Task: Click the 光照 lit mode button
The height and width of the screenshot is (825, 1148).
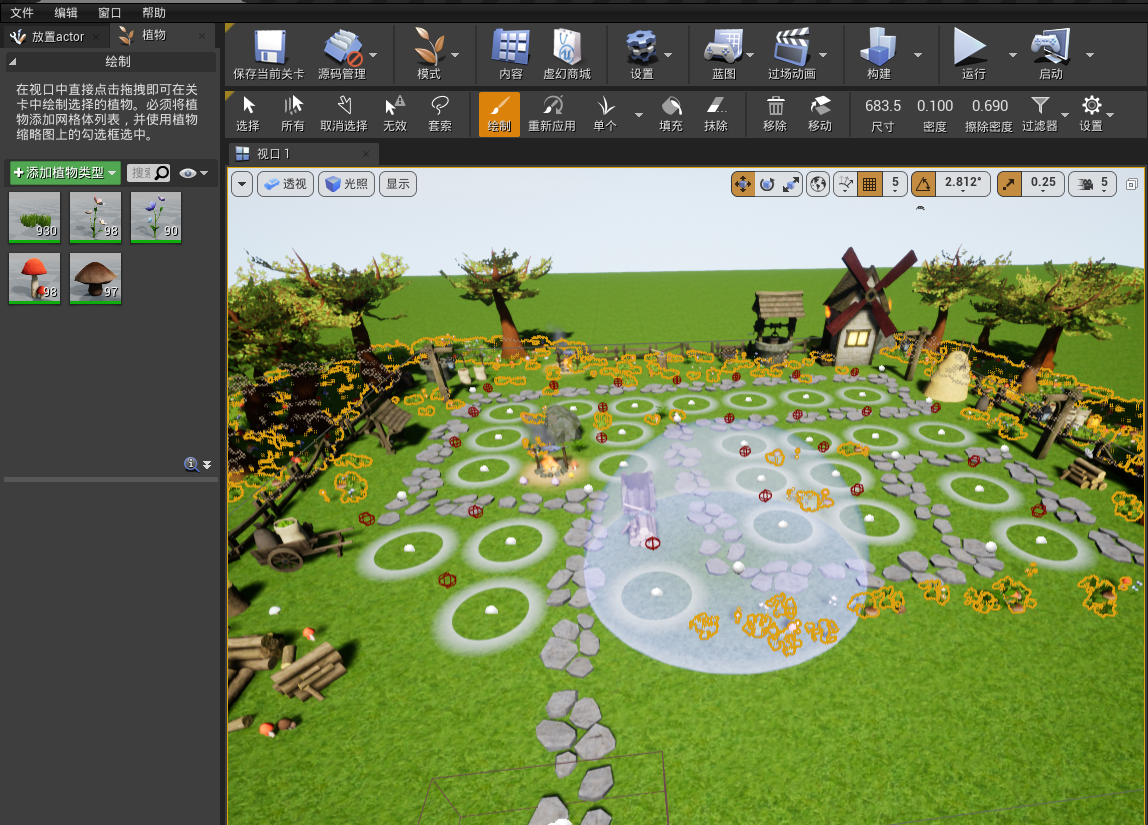Action: [x=346, y=184]
